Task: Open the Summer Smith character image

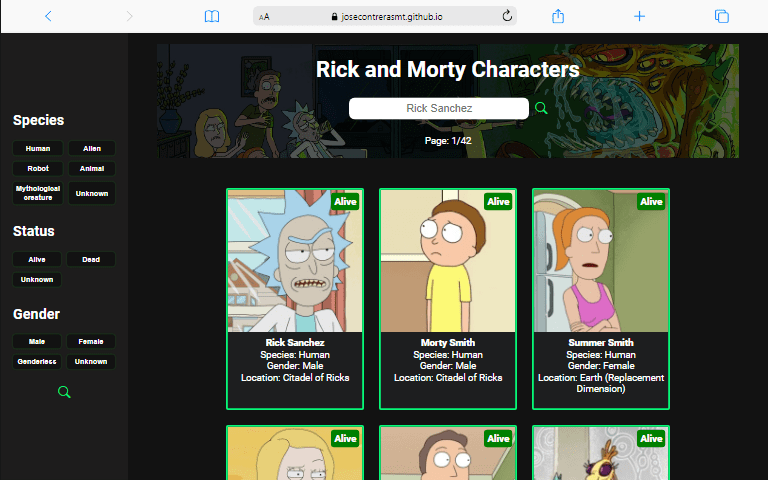Action: click(600, 261)
